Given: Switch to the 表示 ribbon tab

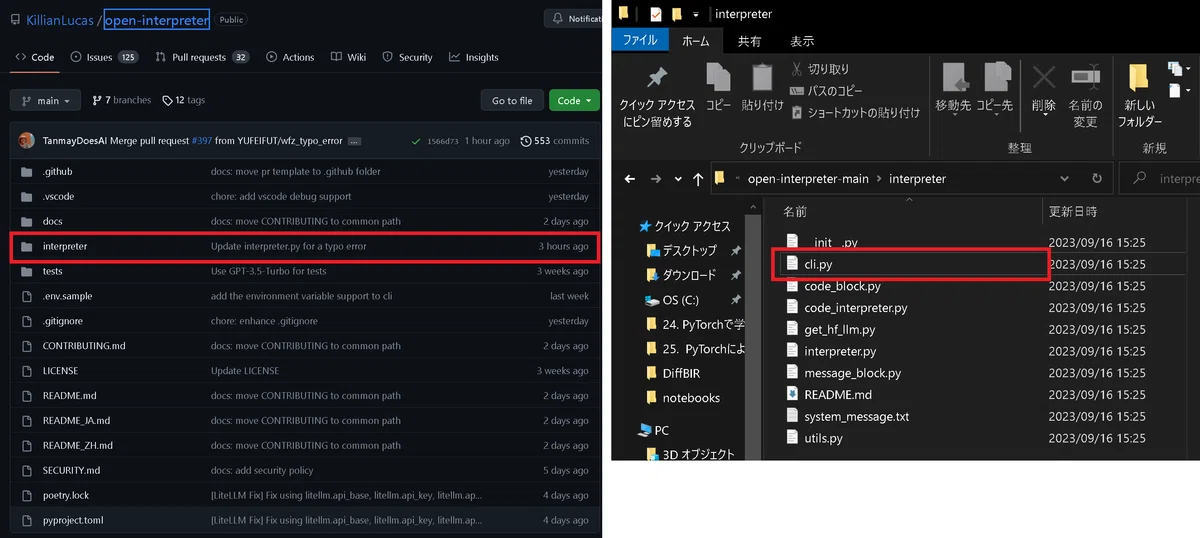Looking at the screenshot, I should point(802,41).
